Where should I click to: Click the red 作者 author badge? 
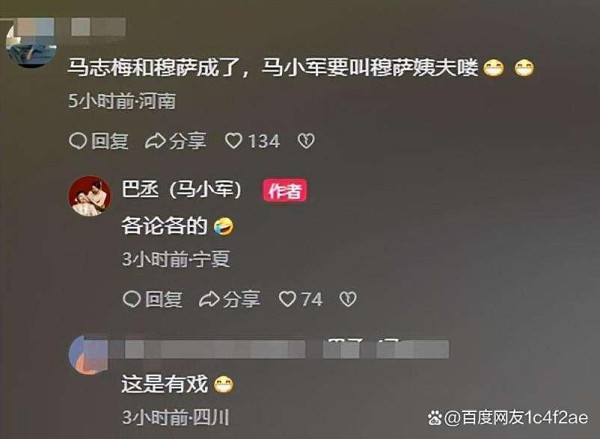[285, 190]
